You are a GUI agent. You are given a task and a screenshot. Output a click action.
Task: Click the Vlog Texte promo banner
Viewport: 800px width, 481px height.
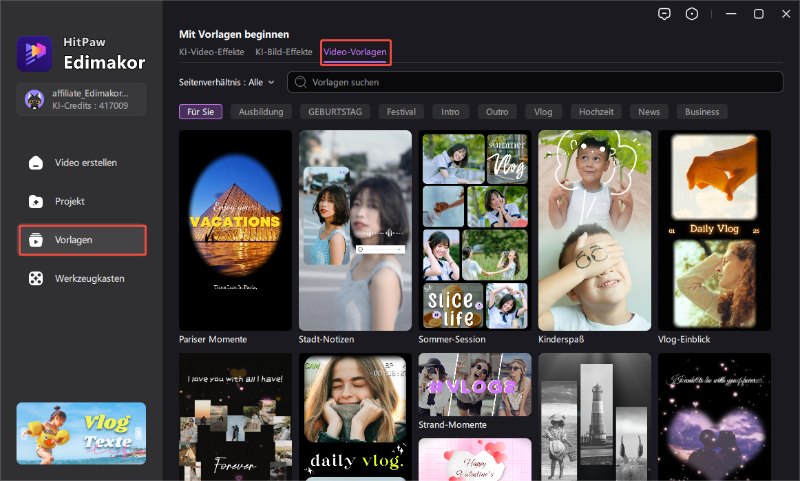point(81,433)
